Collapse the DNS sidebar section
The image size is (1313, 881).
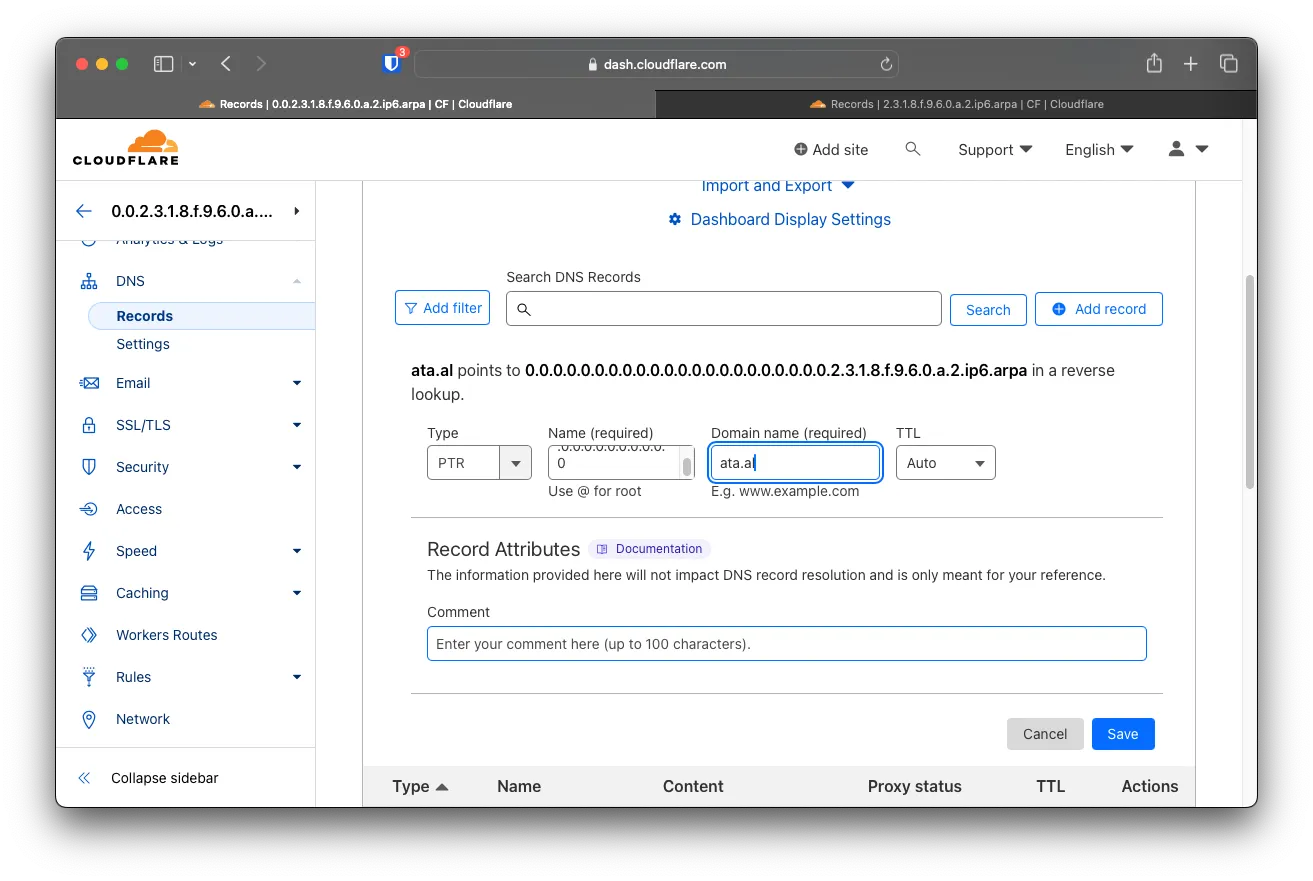(x=296, y=282)
